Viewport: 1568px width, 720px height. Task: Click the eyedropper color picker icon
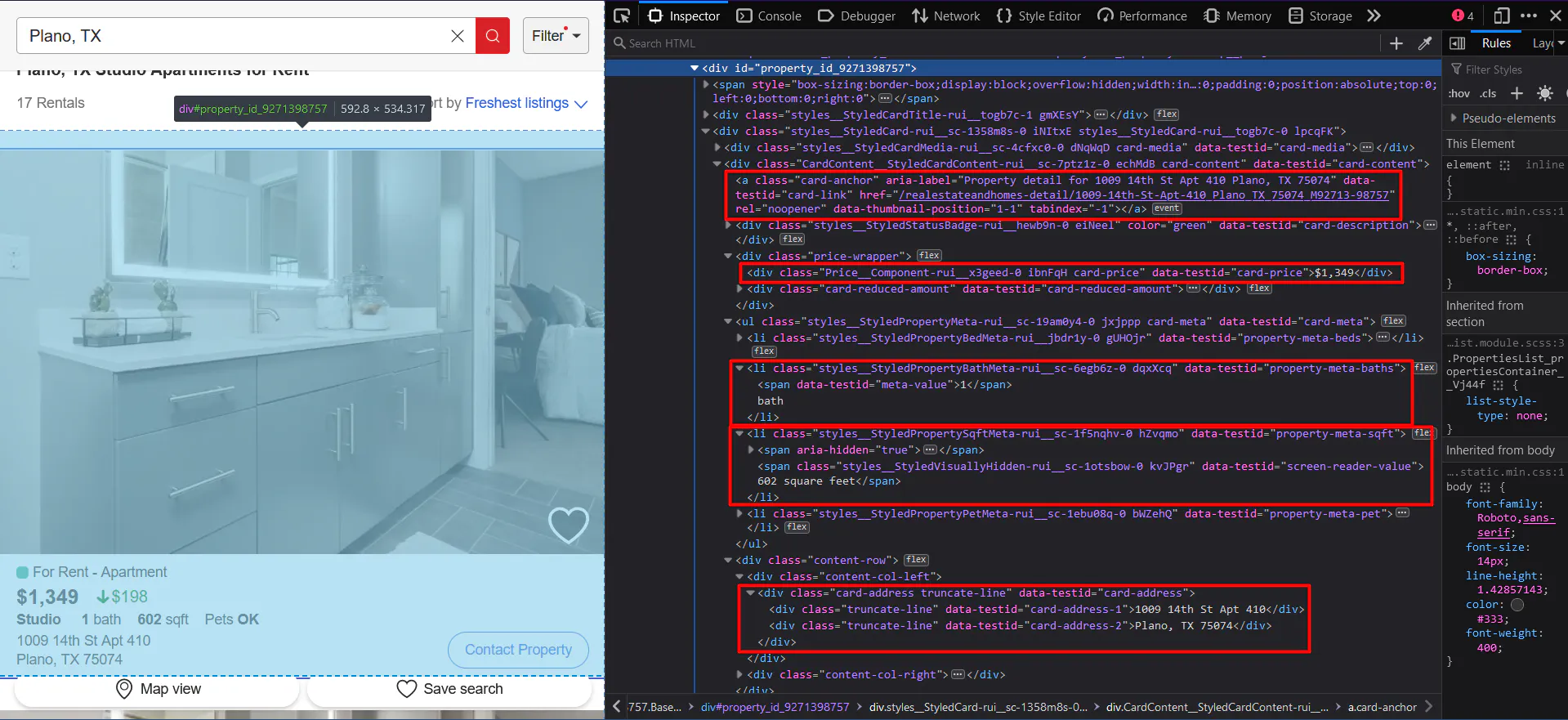coord(1425,43)
